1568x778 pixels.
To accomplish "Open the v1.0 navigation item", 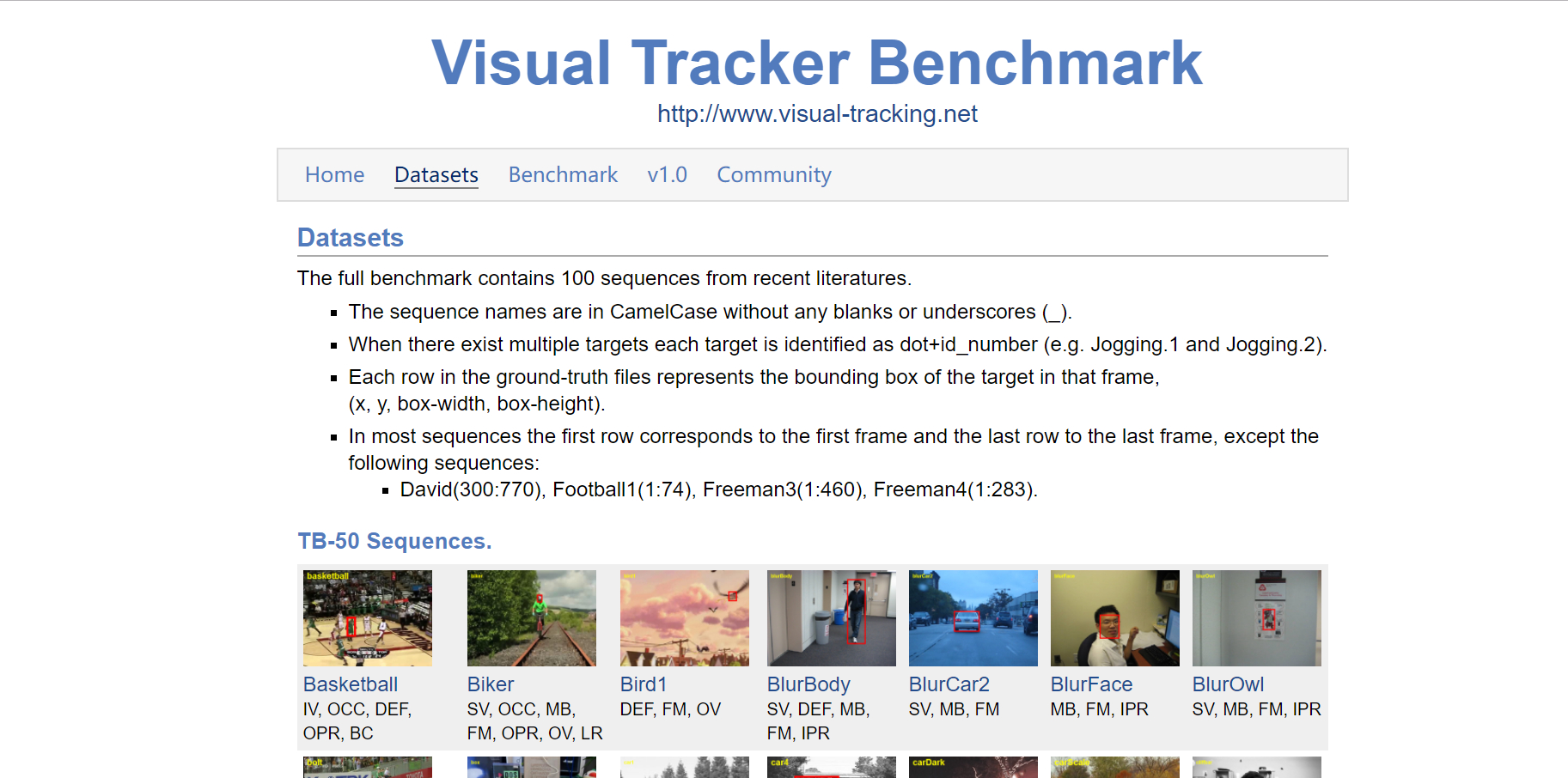I will (x=667, y=175).
